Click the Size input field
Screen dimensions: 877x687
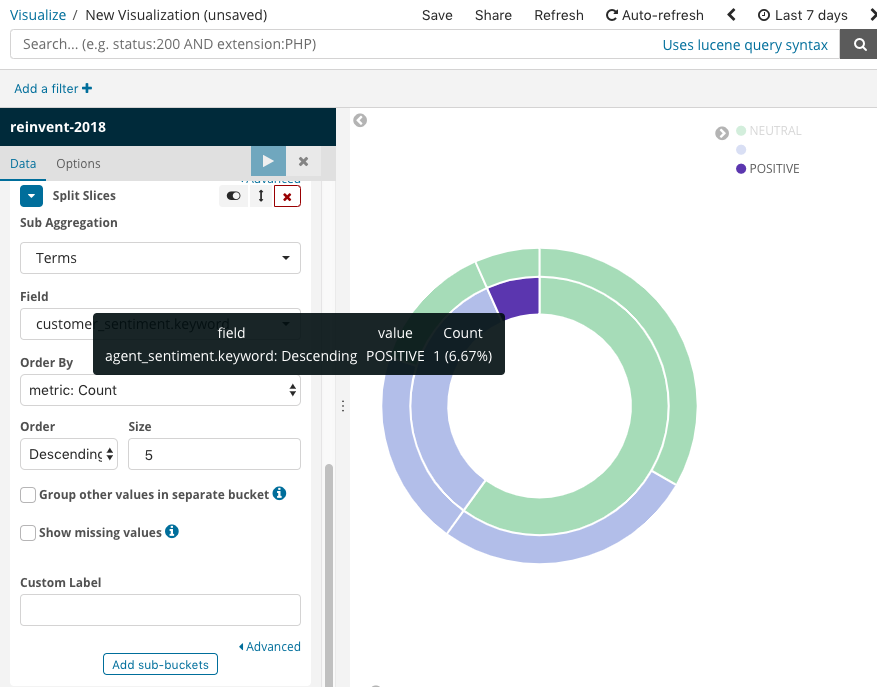point(214,454)
